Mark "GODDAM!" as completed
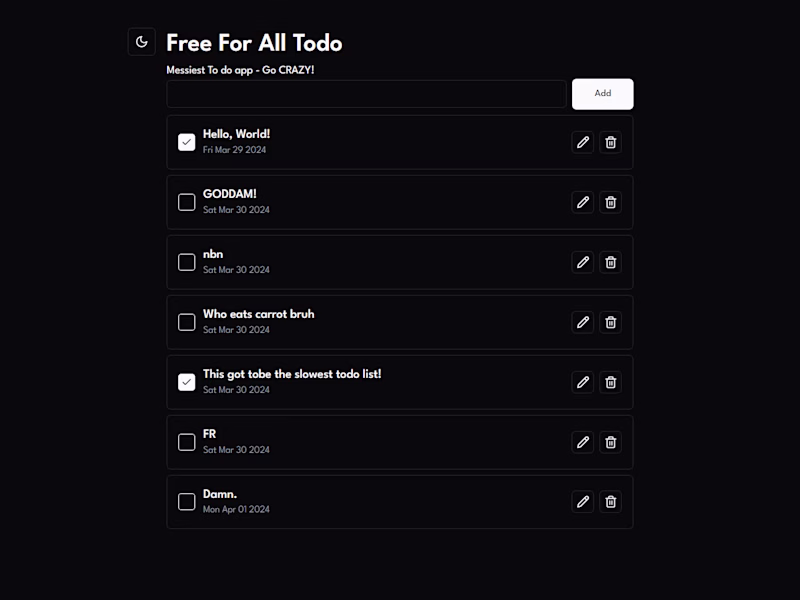Viewport: 800px width, 600px height. pyautogui.click(x=187, y=202)
